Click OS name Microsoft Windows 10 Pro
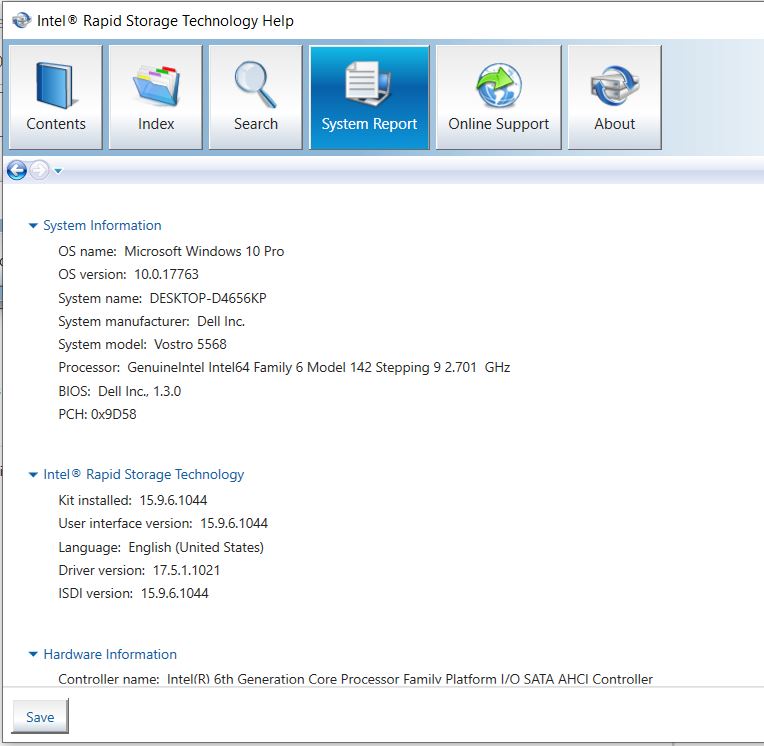 (171, 251)
